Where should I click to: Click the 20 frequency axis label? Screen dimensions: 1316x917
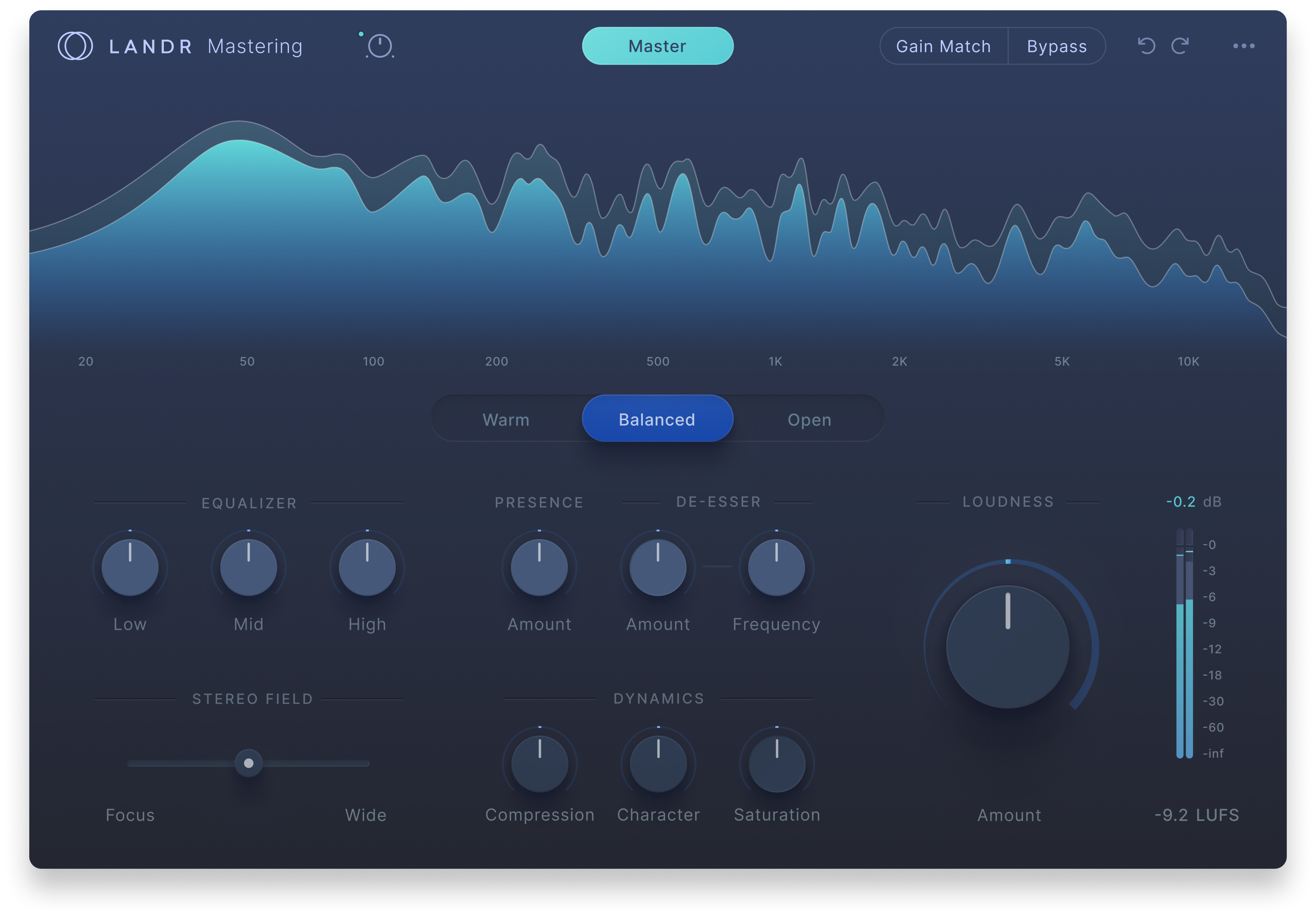(86, 362)
